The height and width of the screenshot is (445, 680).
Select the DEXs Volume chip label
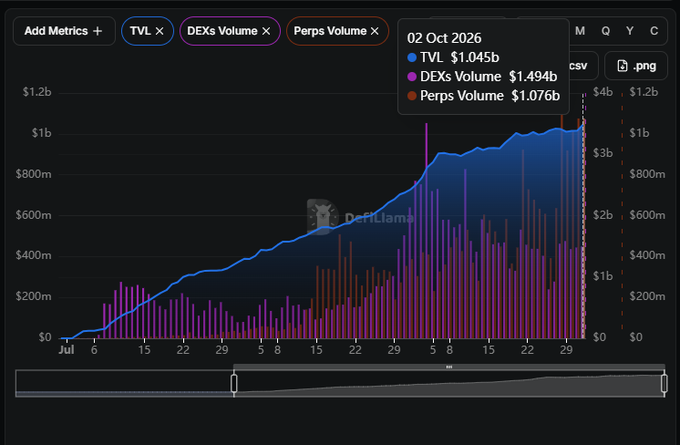click(x=222, y=31)
